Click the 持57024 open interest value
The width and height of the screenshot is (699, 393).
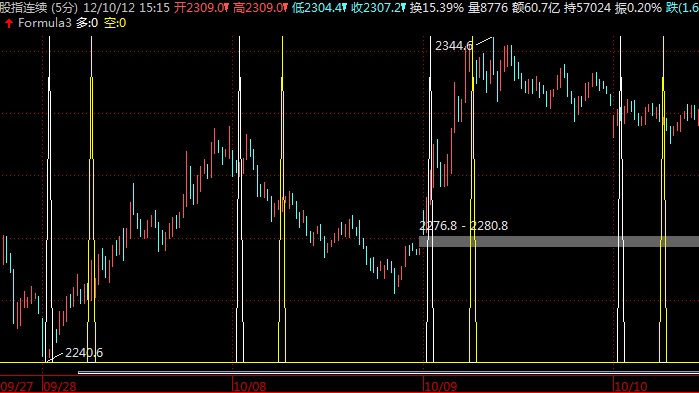click(587, 8)
